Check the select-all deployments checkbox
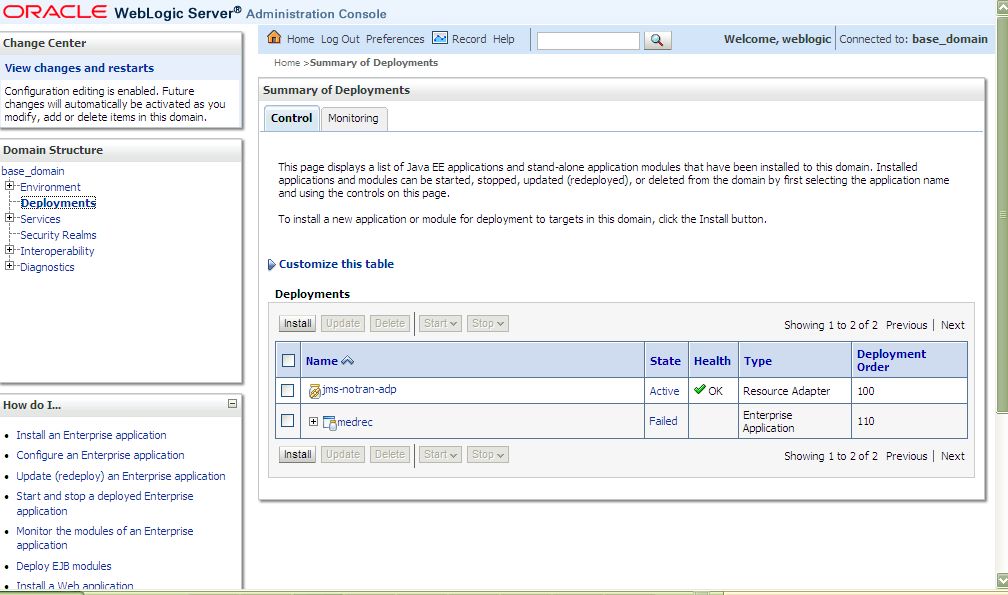 [288, 360]
